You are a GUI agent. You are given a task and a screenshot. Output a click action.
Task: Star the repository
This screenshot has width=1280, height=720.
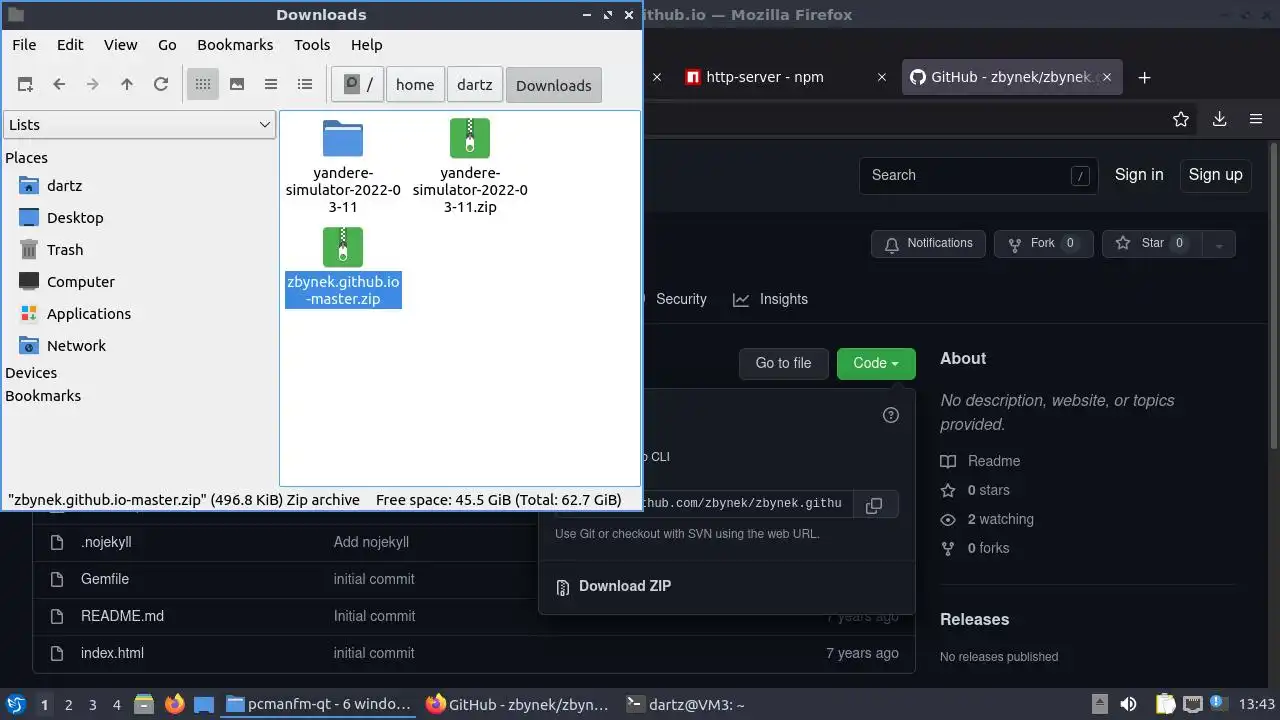[1153, 244]
